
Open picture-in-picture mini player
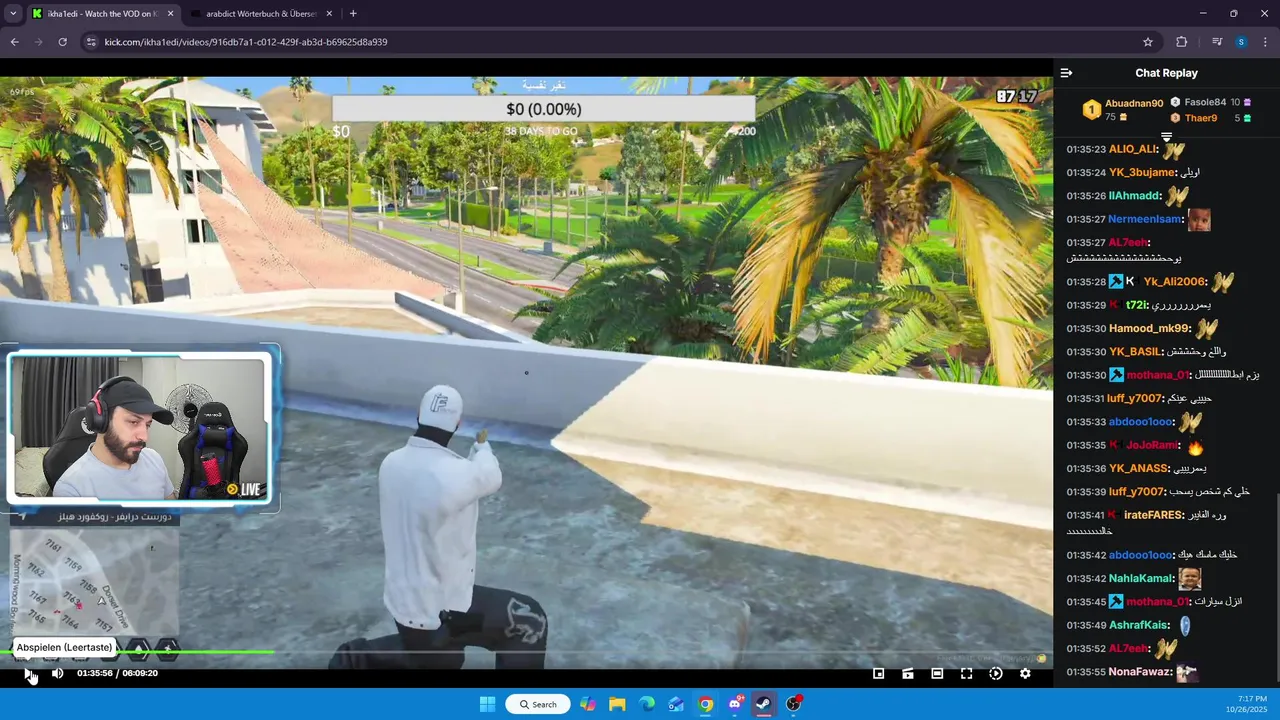[x=878, y=674]
